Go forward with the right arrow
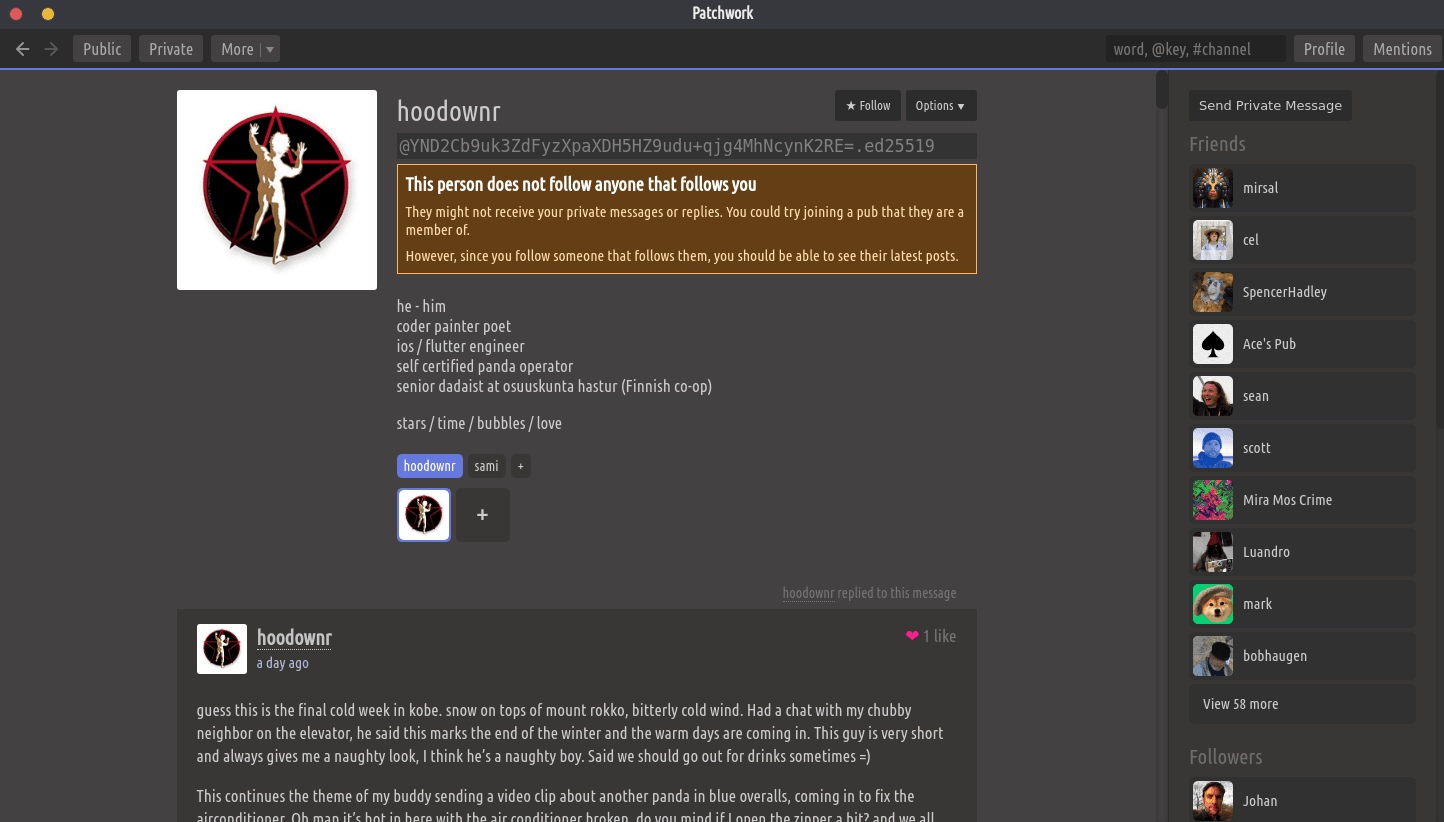Viewport: 1444px width, 822px height. point(51,49)
